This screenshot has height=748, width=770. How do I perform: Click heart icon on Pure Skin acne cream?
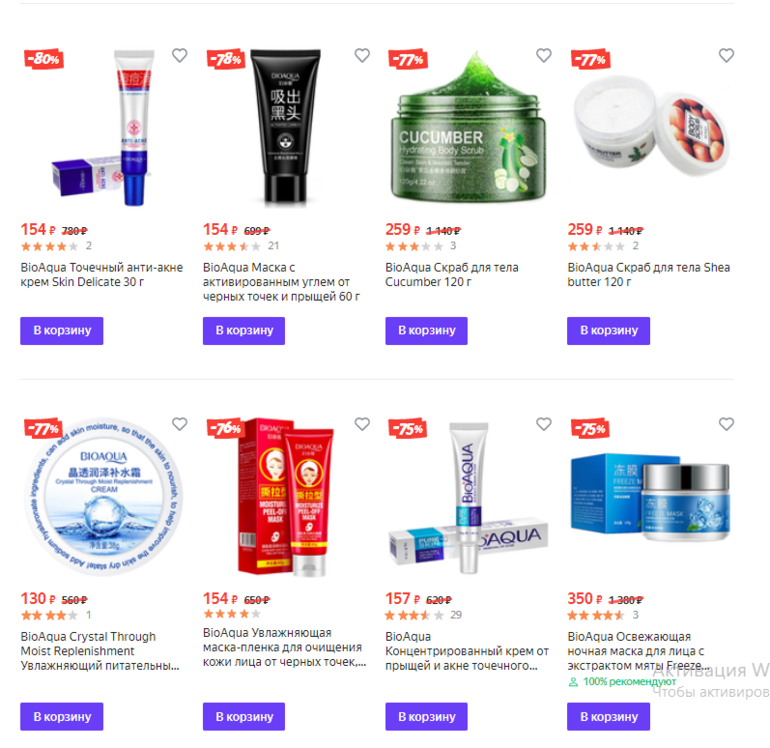pos(544,424)
